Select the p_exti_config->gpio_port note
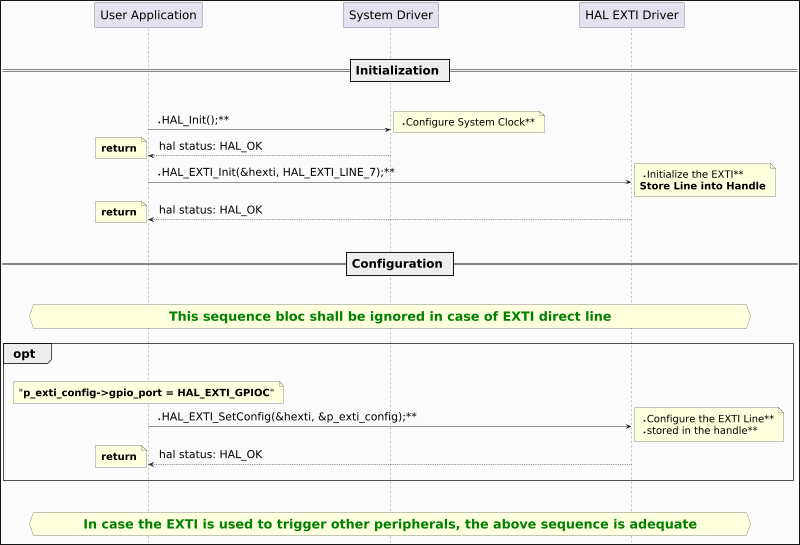 pos(148,392)
